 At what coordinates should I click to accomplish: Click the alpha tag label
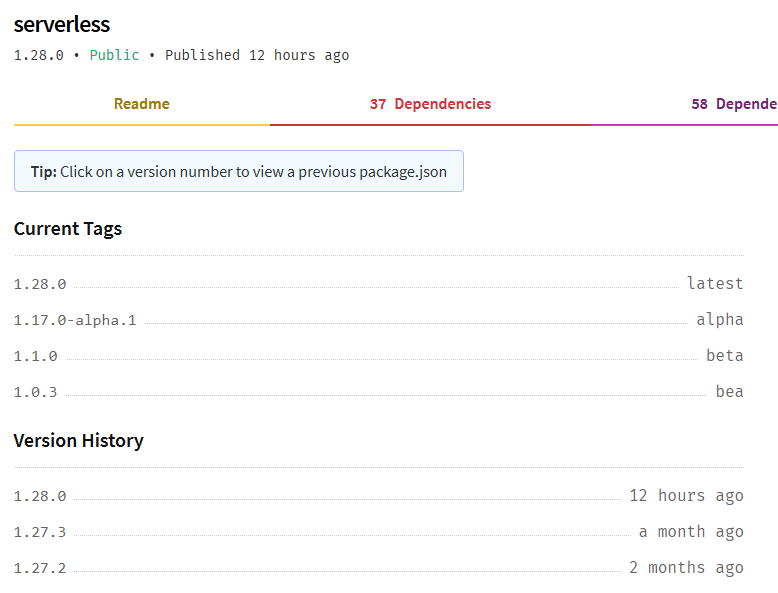coord(720,320)
